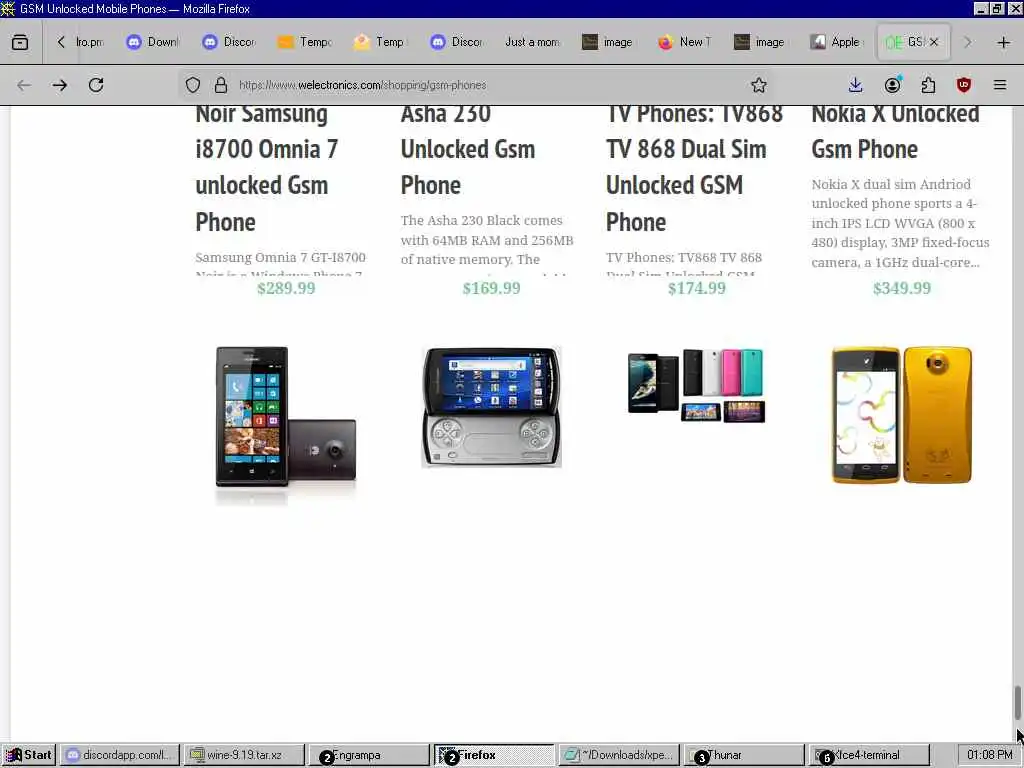Click the 01:08 PM taskbar clock
This screenshot has width=1024, height=768.
990,755
